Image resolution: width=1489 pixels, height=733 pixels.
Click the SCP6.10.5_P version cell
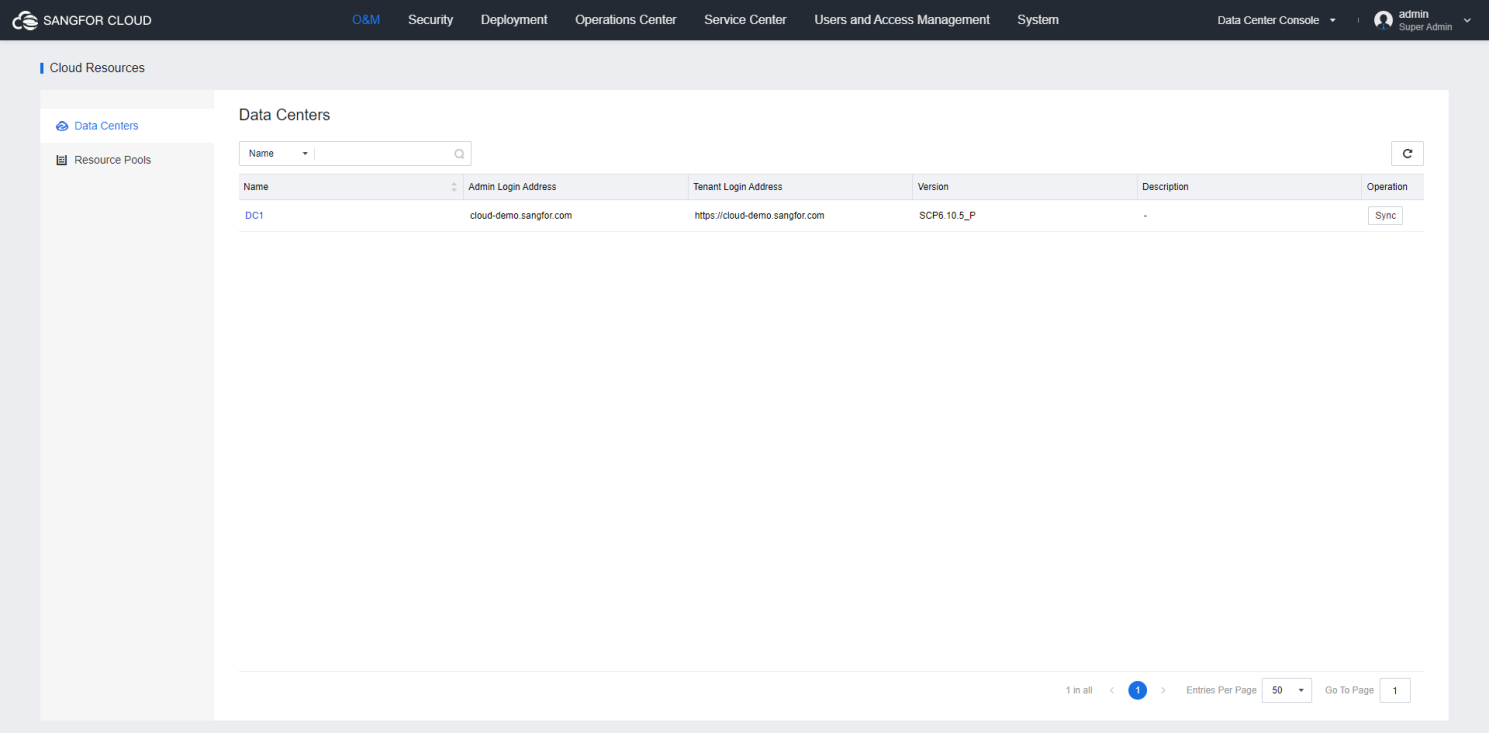(947, 216)
